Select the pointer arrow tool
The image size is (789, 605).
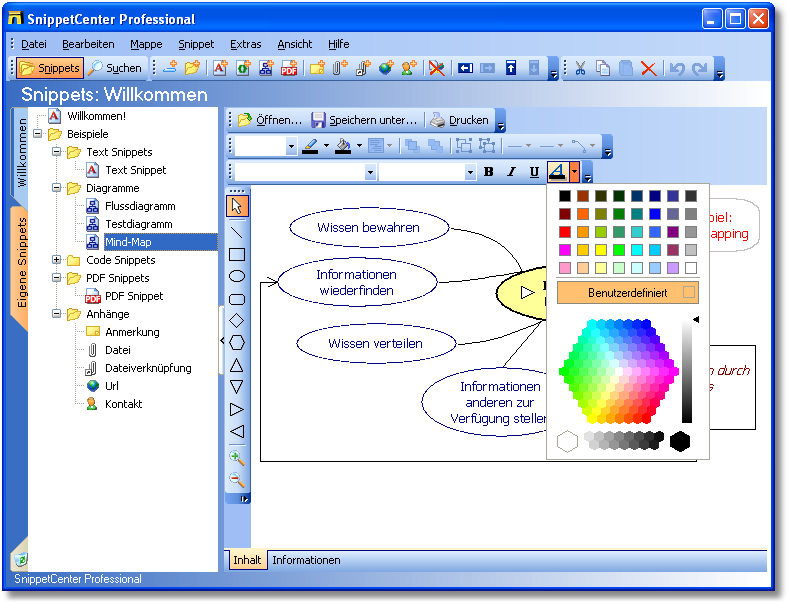point(237,206)
